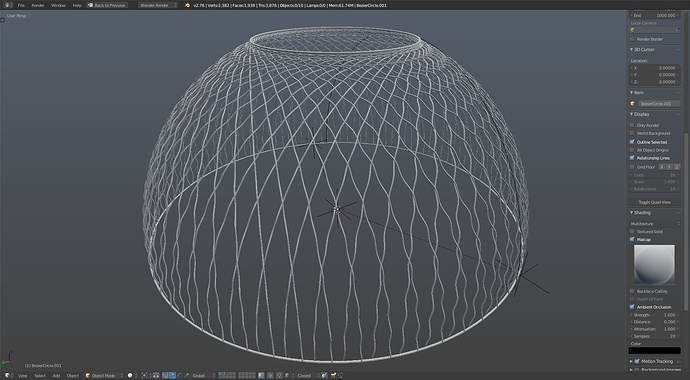The width and height of the screenshot is (690, 380).
Task: Click the Back to Previous screen icon
Action: click(91, 5)
